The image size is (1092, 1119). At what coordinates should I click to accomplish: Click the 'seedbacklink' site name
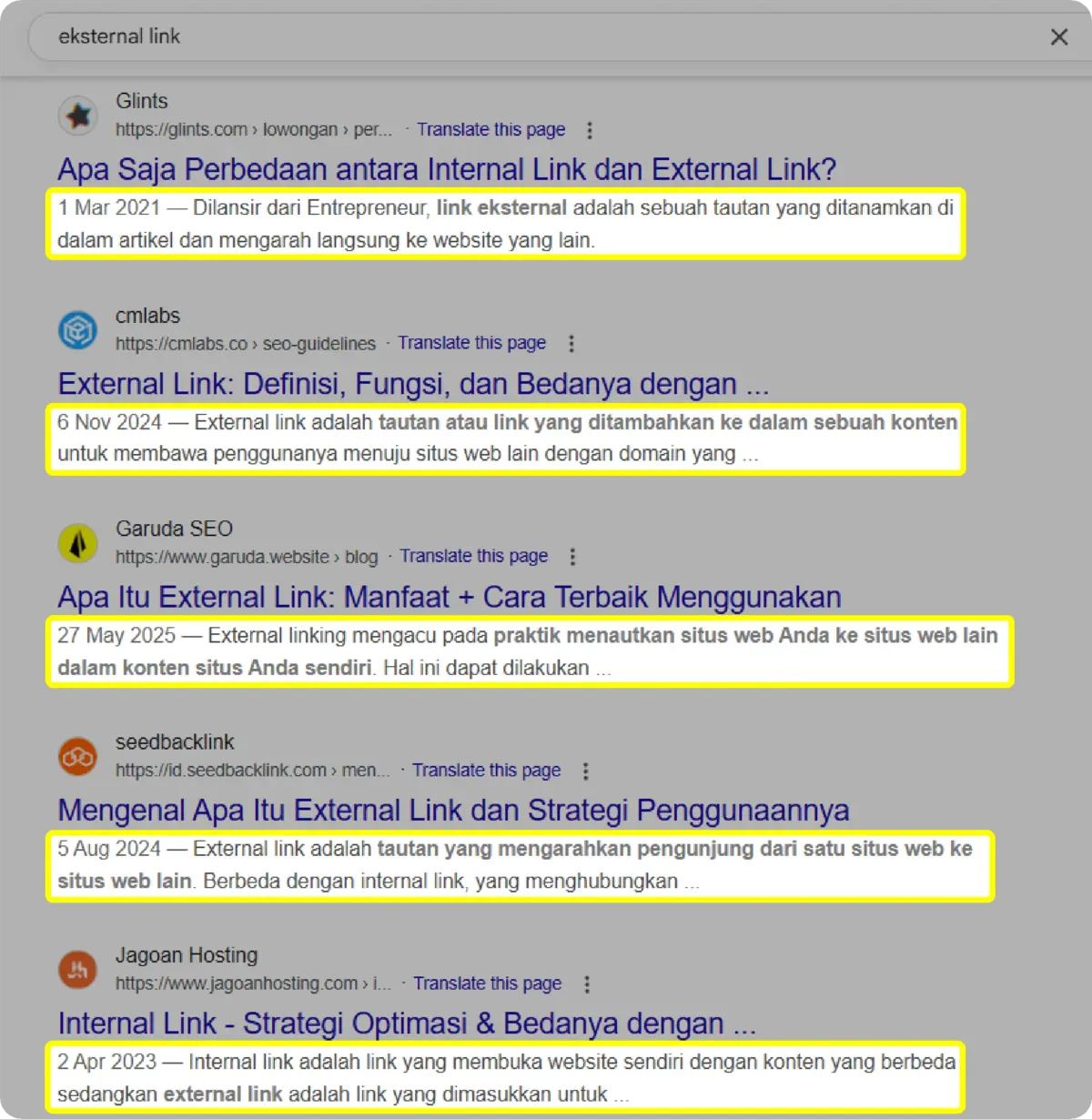pyautogui.click(x=175, y=741)
